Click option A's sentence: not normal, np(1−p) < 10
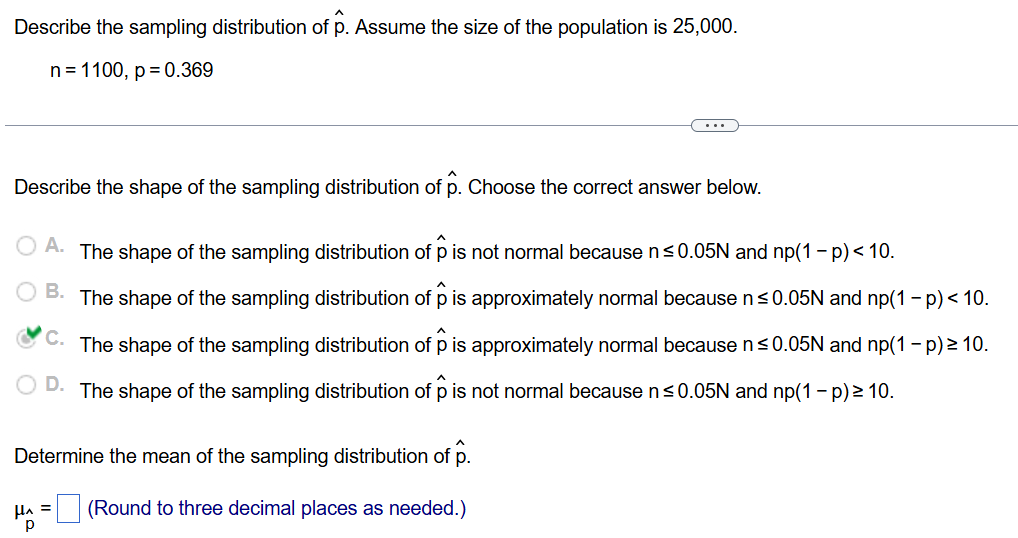The width and height of the screenshot is (1018, 538). click(x=487, y=252)
